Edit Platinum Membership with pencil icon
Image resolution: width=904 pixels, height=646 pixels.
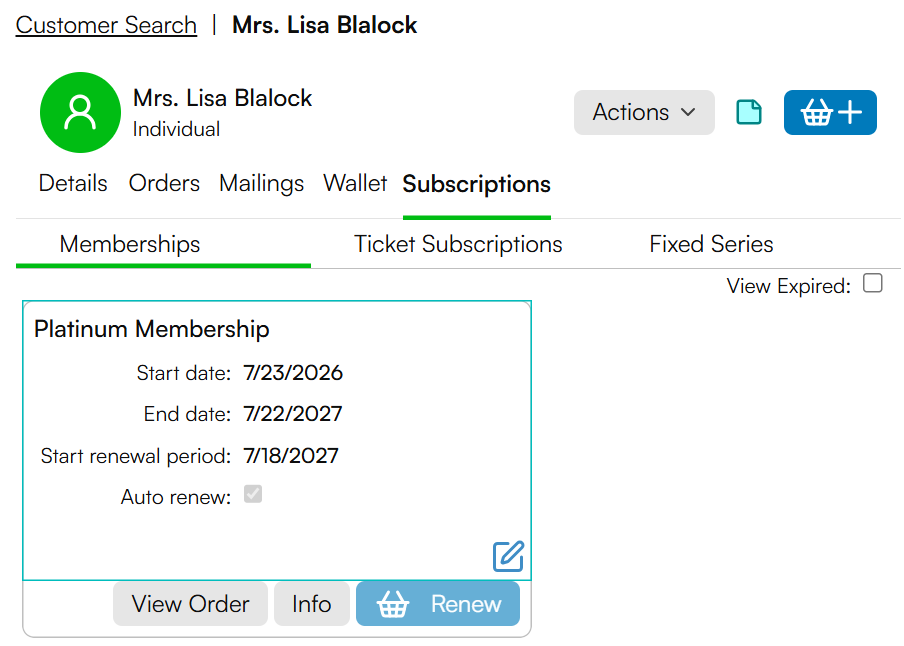[x=508, y=557]
